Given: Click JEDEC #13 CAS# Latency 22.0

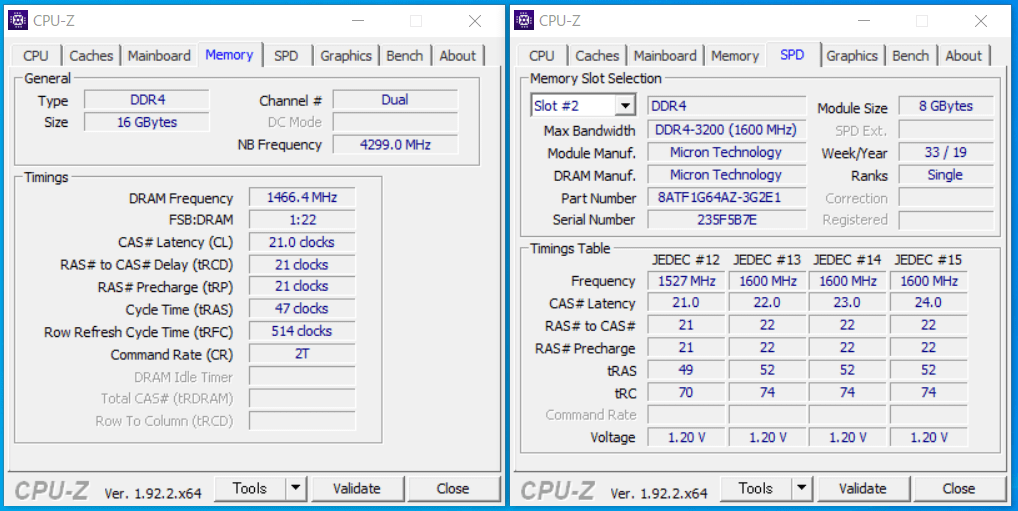Looking at the screenshot, I should pyautogui.click(x=767, y=303).
